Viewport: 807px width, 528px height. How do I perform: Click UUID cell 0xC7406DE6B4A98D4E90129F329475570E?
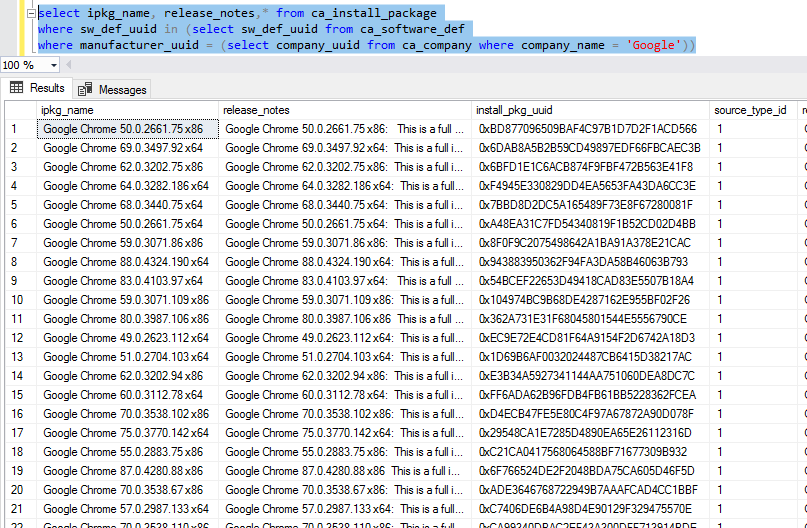[590, 509]
